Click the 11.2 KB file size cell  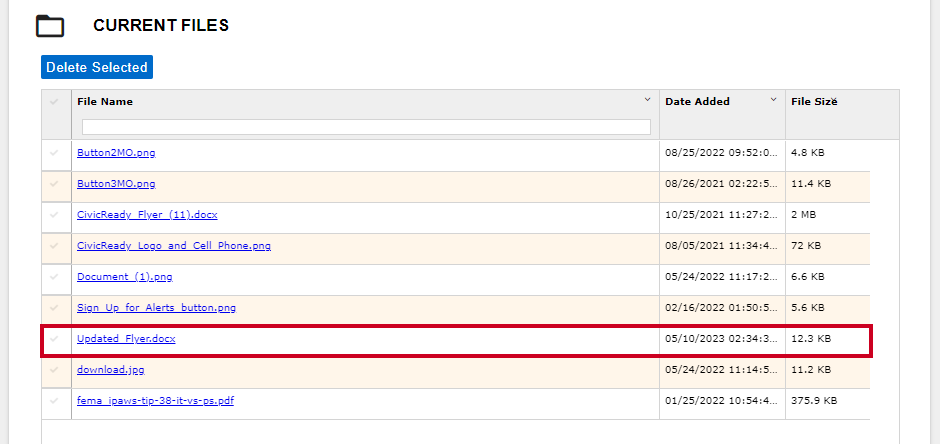pos(811,370)
